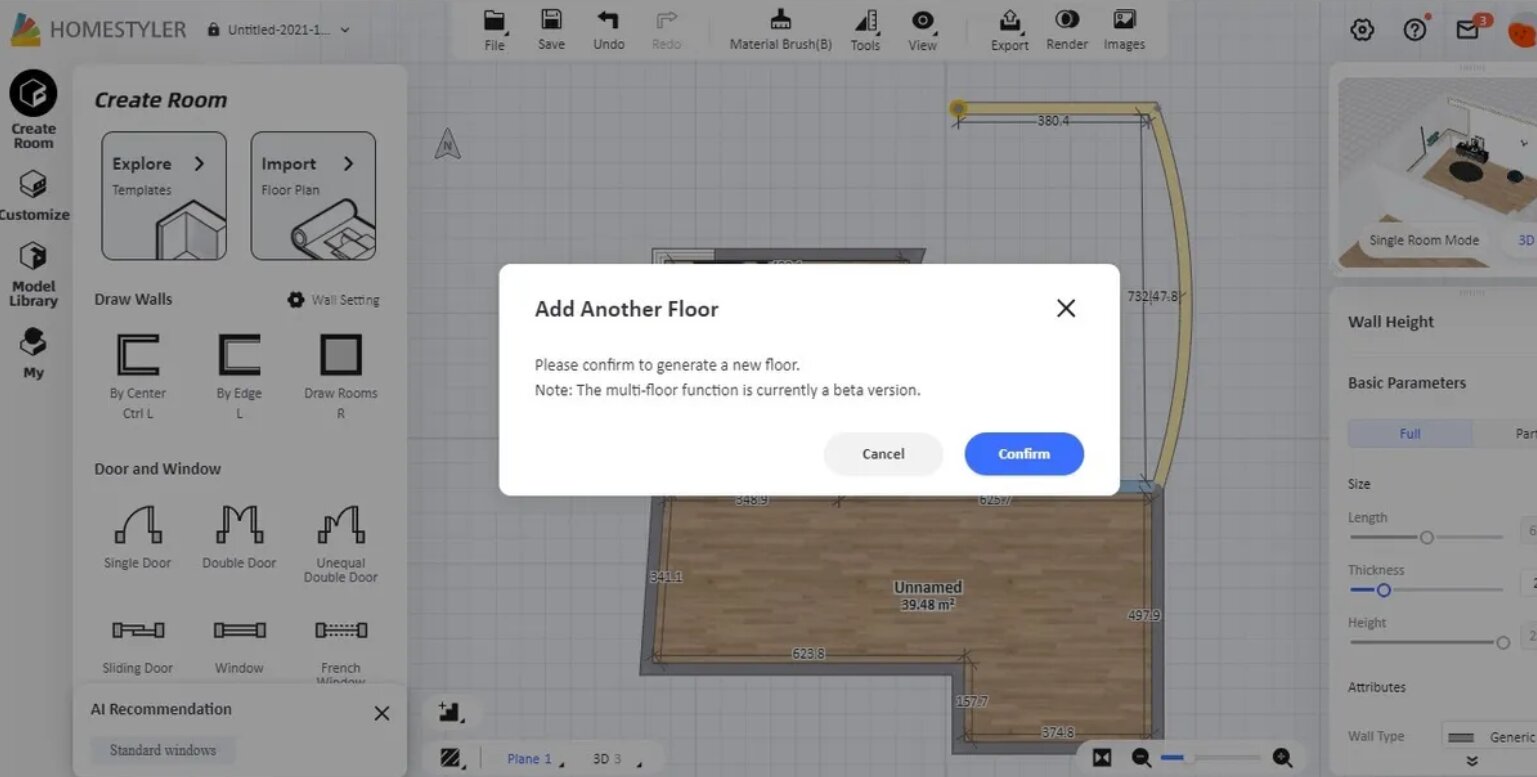
Task: Cancel the Add Another Floor dialog
Action: (x=883, y=454)
